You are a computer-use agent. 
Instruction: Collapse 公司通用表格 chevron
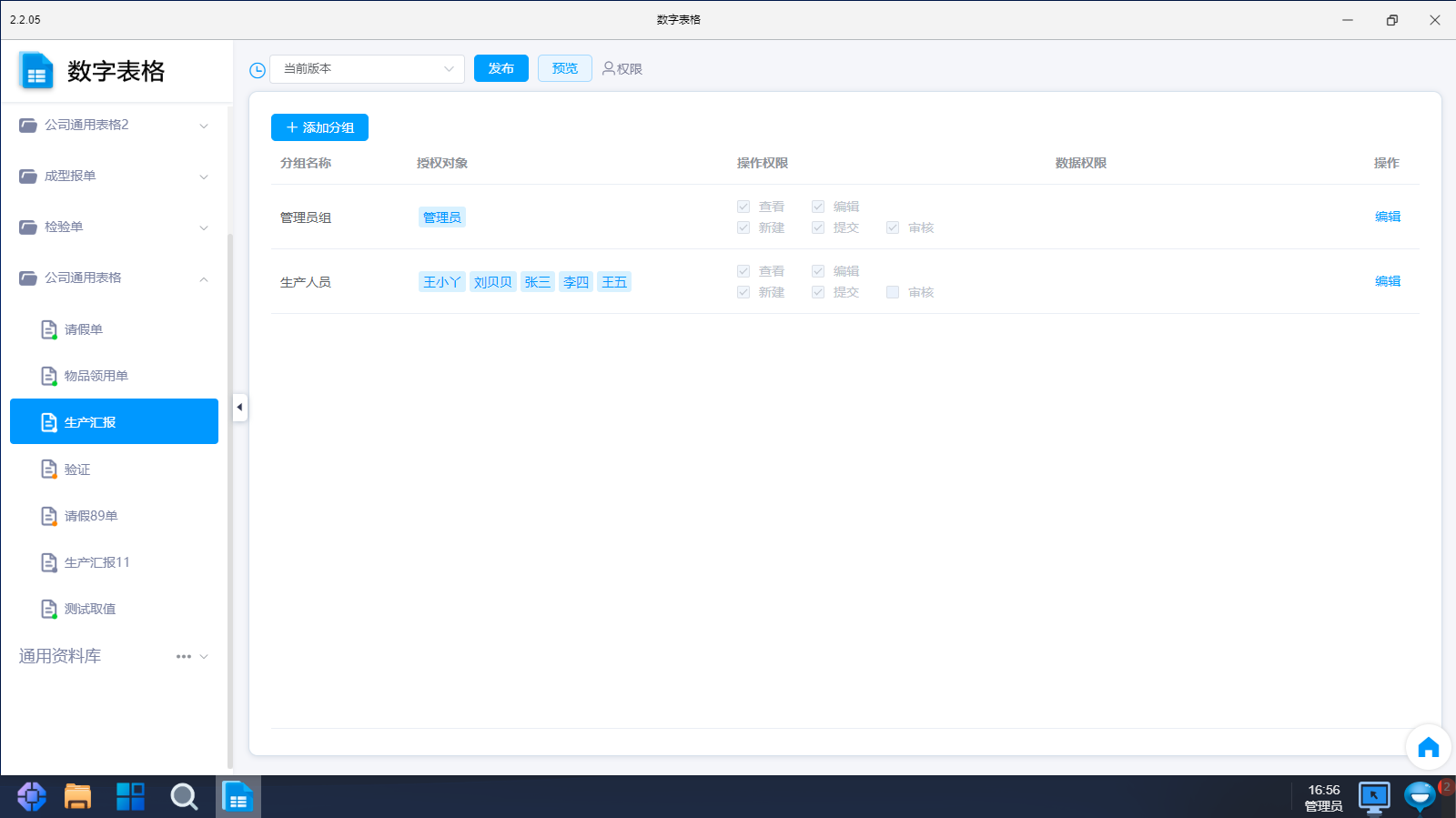tap(204, 279)
